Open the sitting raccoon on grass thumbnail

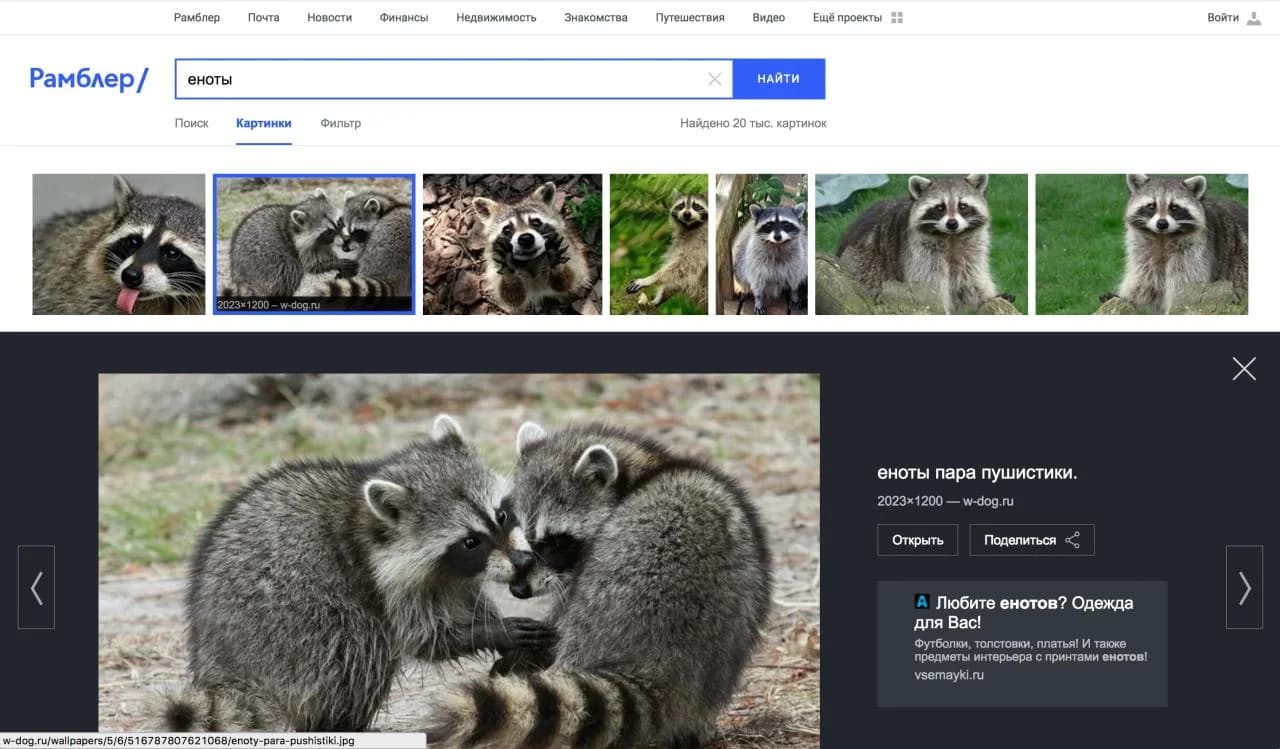(x=659, y=244)
